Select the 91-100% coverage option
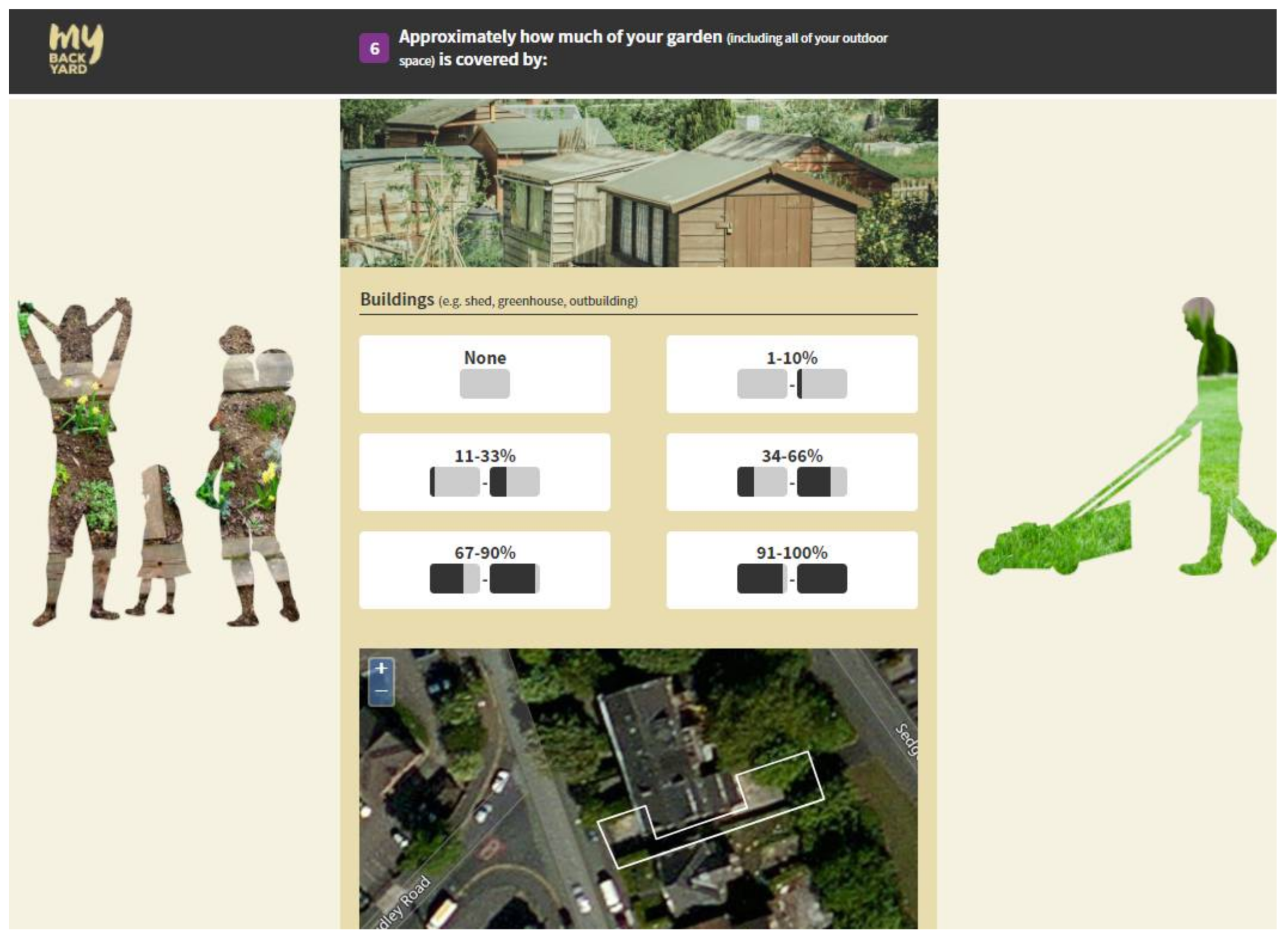 791,553
